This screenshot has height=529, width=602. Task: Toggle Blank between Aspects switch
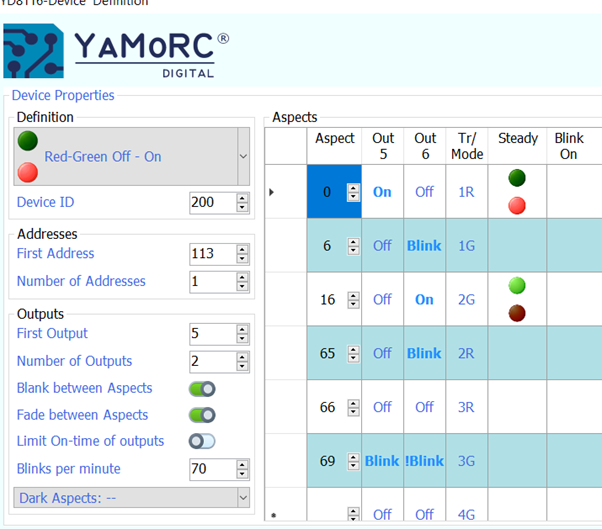coord(202,389)
